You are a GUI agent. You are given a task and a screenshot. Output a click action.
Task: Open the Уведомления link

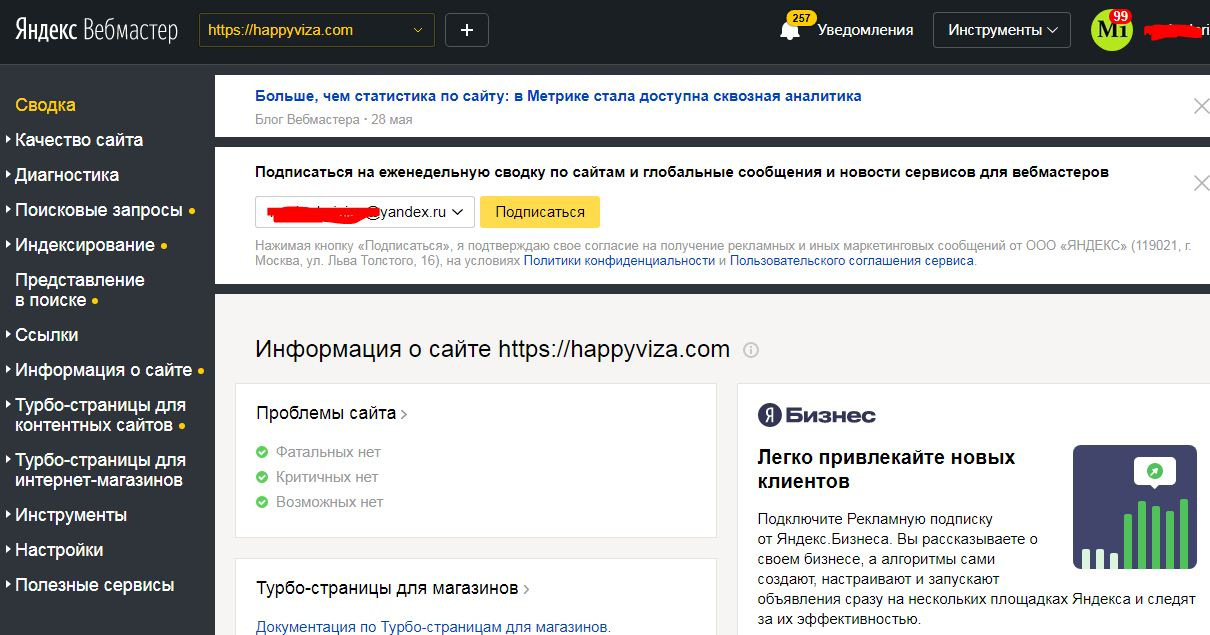coord(865,30)
